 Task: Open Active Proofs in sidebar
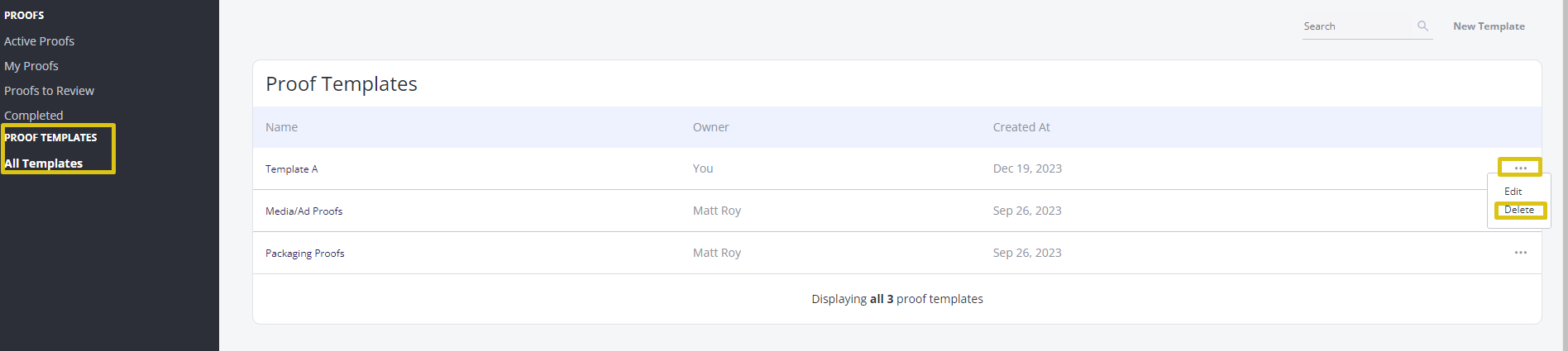click(x=39, y=41)
